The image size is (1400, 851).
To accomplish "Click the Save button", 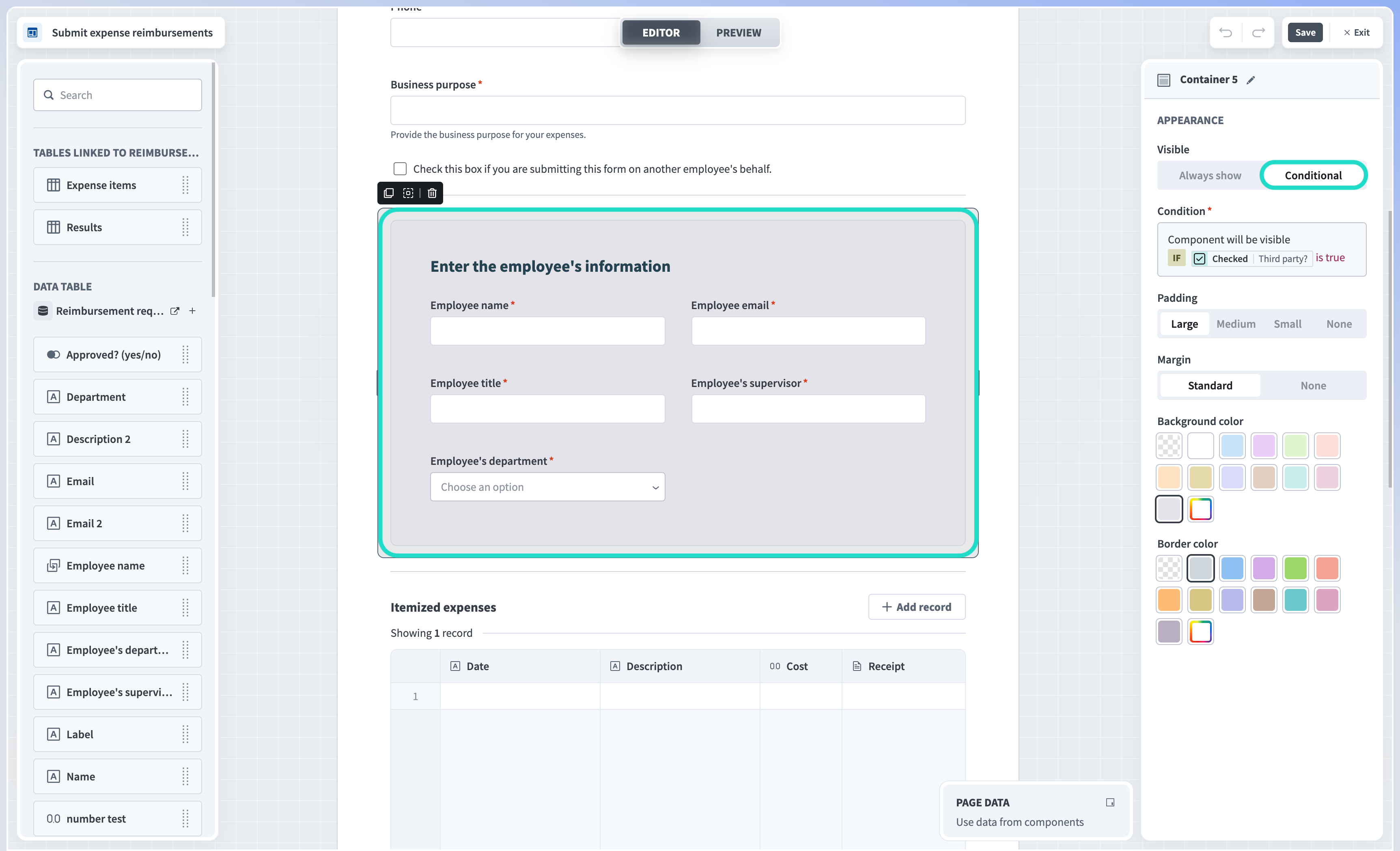I will coord(1305,32).
